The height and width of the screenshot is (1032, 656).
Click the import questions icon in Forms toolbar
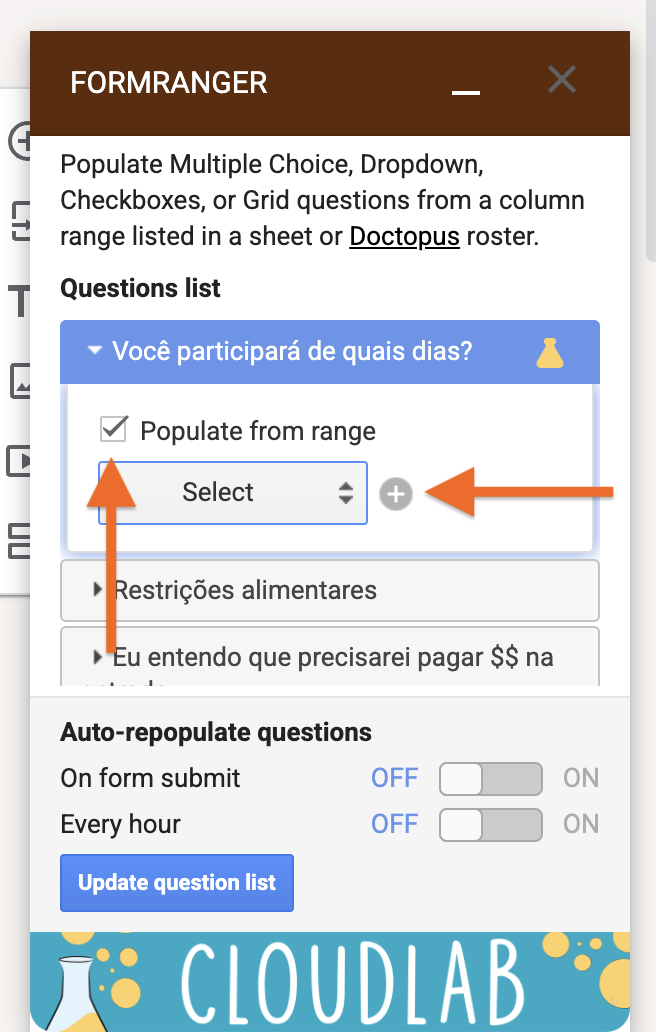[20, 221]
